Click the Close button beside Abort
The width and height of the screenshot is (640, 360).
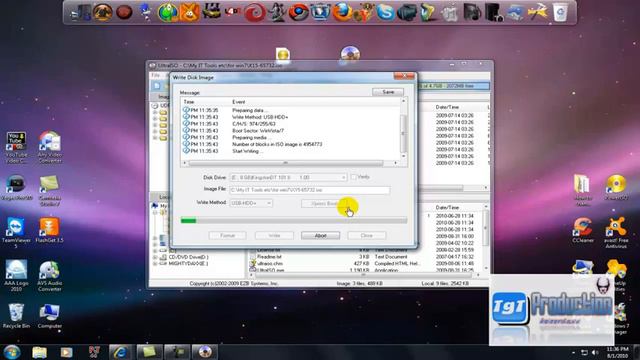click(x=367, y=236)
